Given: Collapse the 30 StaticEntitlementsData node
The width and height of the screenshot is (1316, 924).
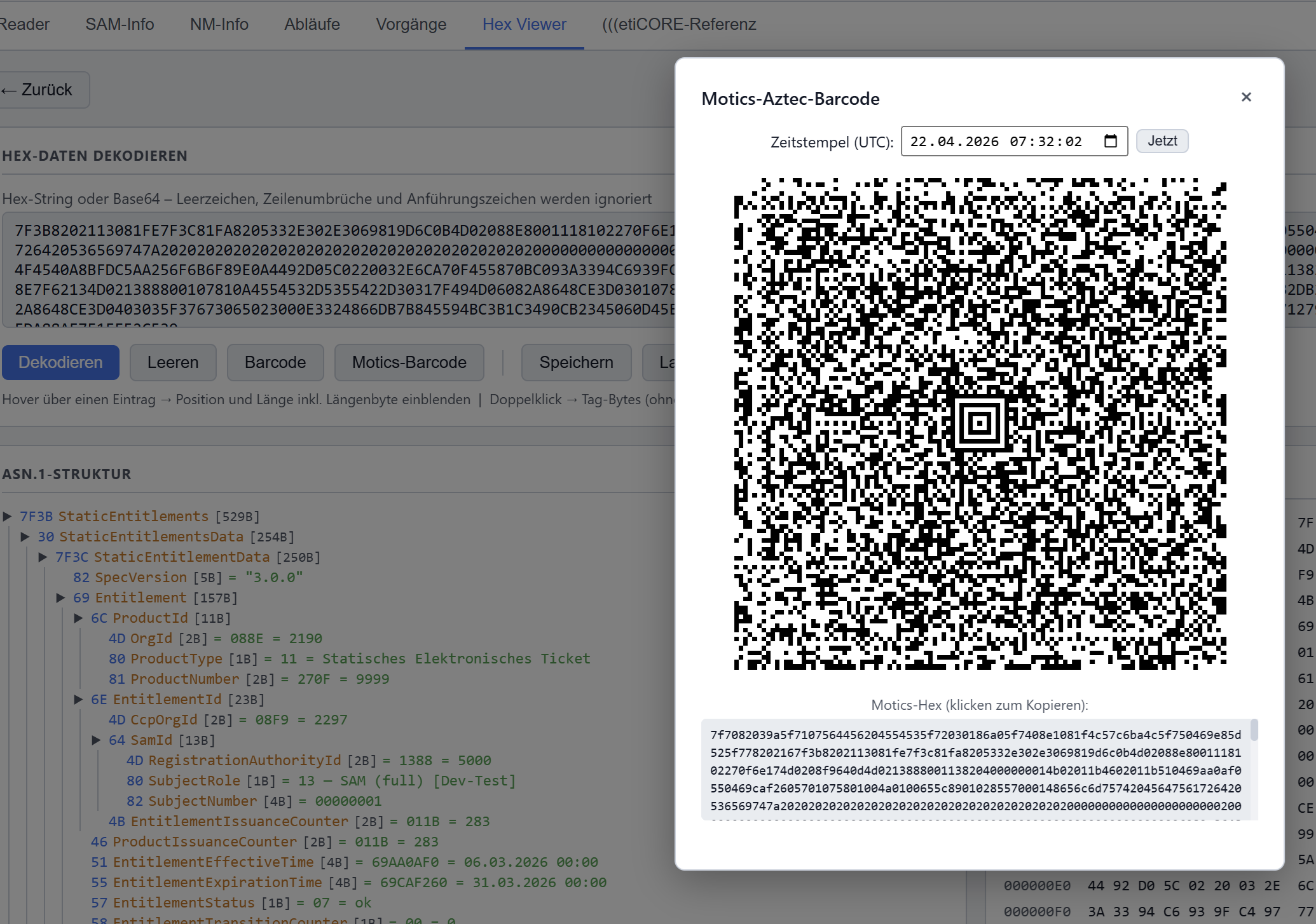Looking at the screenshot, I should [x=25, y=536].
